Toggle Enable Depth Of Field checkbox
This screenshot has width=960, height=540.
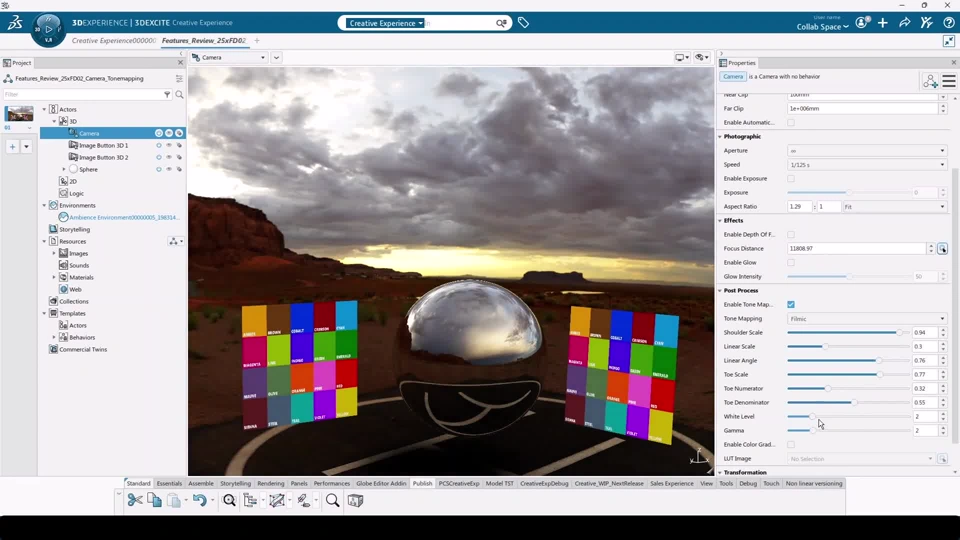tap(791, 234)
